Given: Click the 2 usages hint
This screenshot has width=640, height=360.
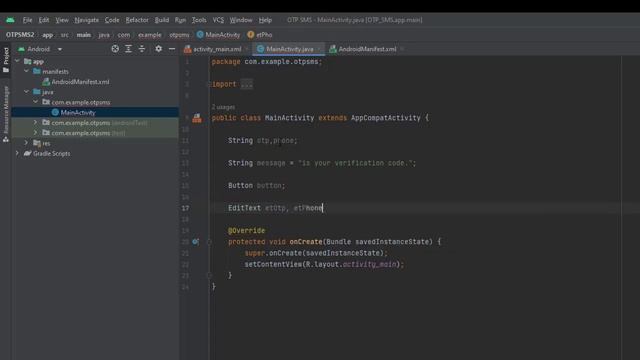Looking at the screenshot, I should (x=223, y=107).
